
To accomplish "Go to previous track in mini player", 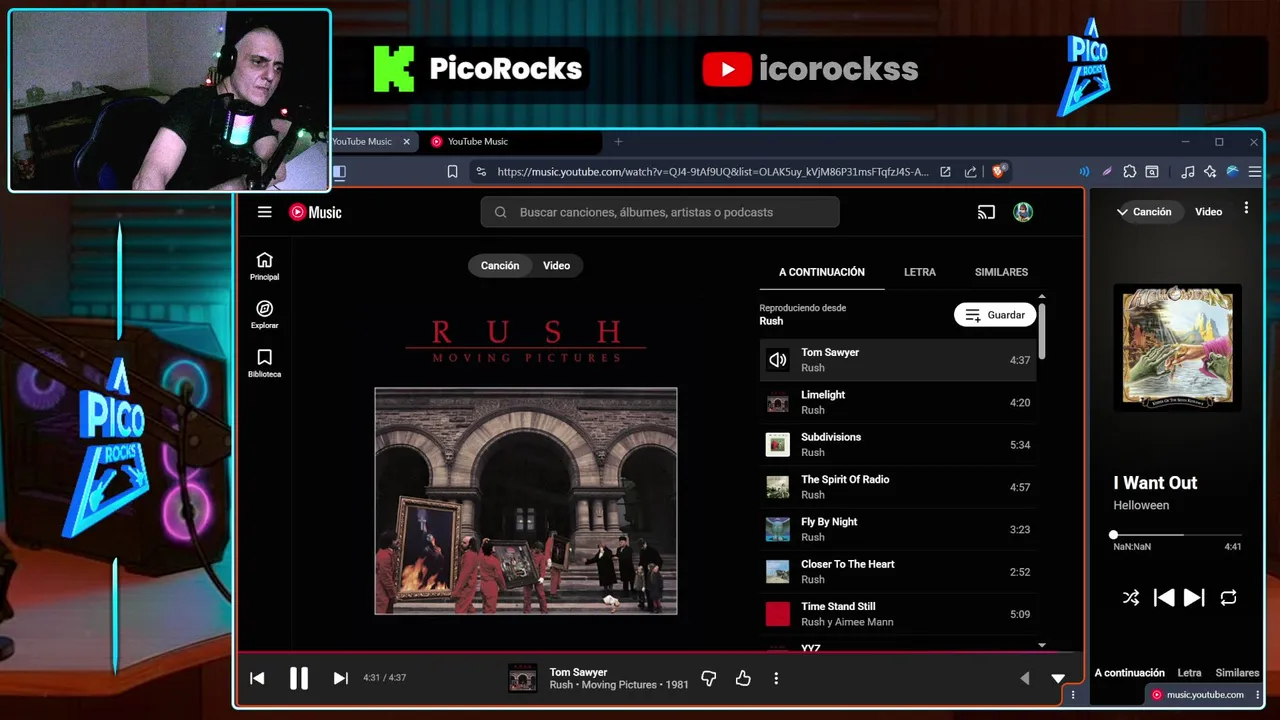I will tap(1163, 598).
